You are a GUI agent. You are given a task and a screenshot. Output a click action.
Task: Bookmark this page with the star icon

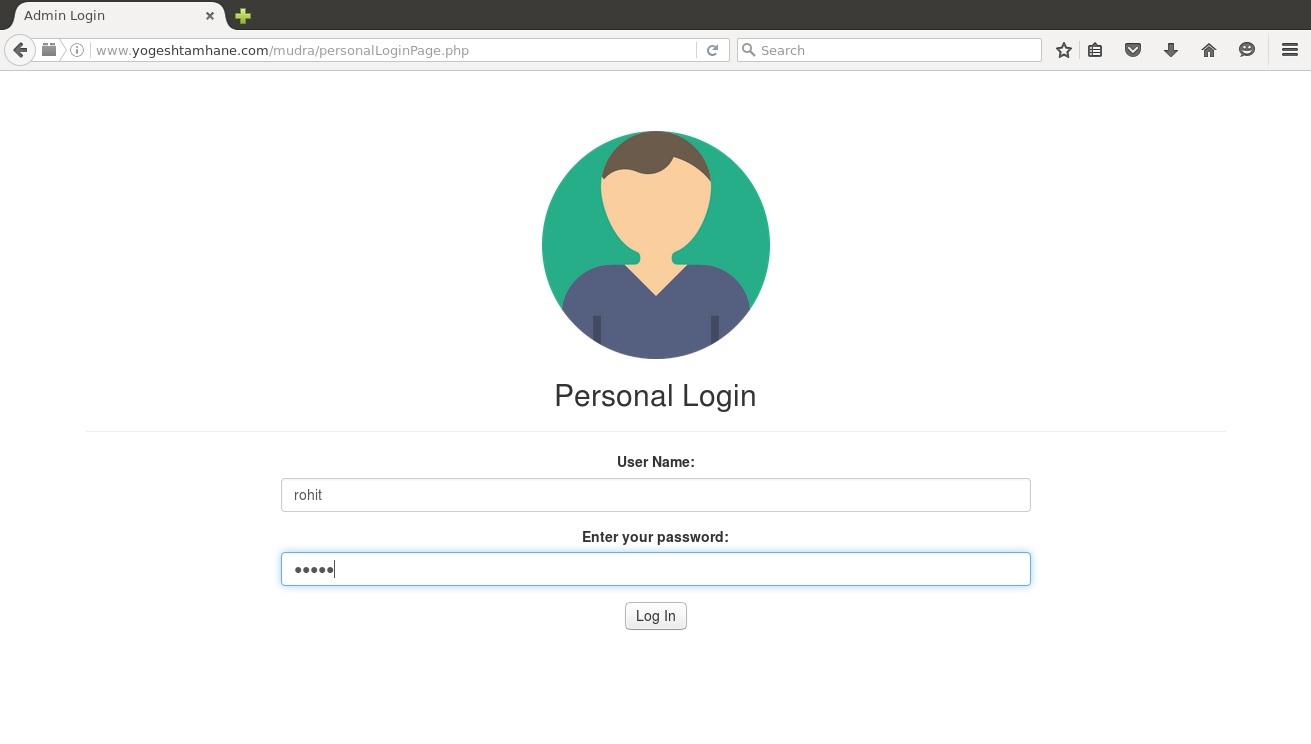click(1064, 50)
